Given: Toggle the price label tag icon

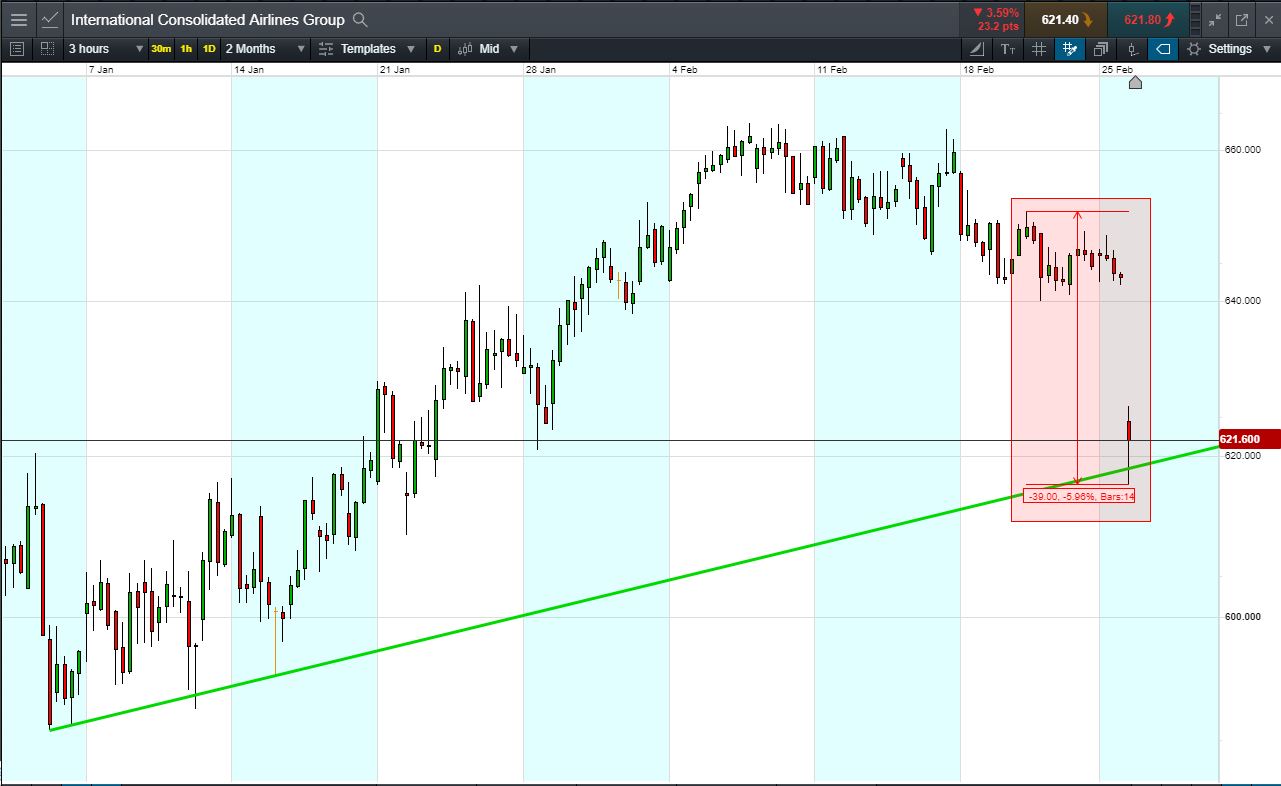Looking at the screenshot, I should (1163, 48).
